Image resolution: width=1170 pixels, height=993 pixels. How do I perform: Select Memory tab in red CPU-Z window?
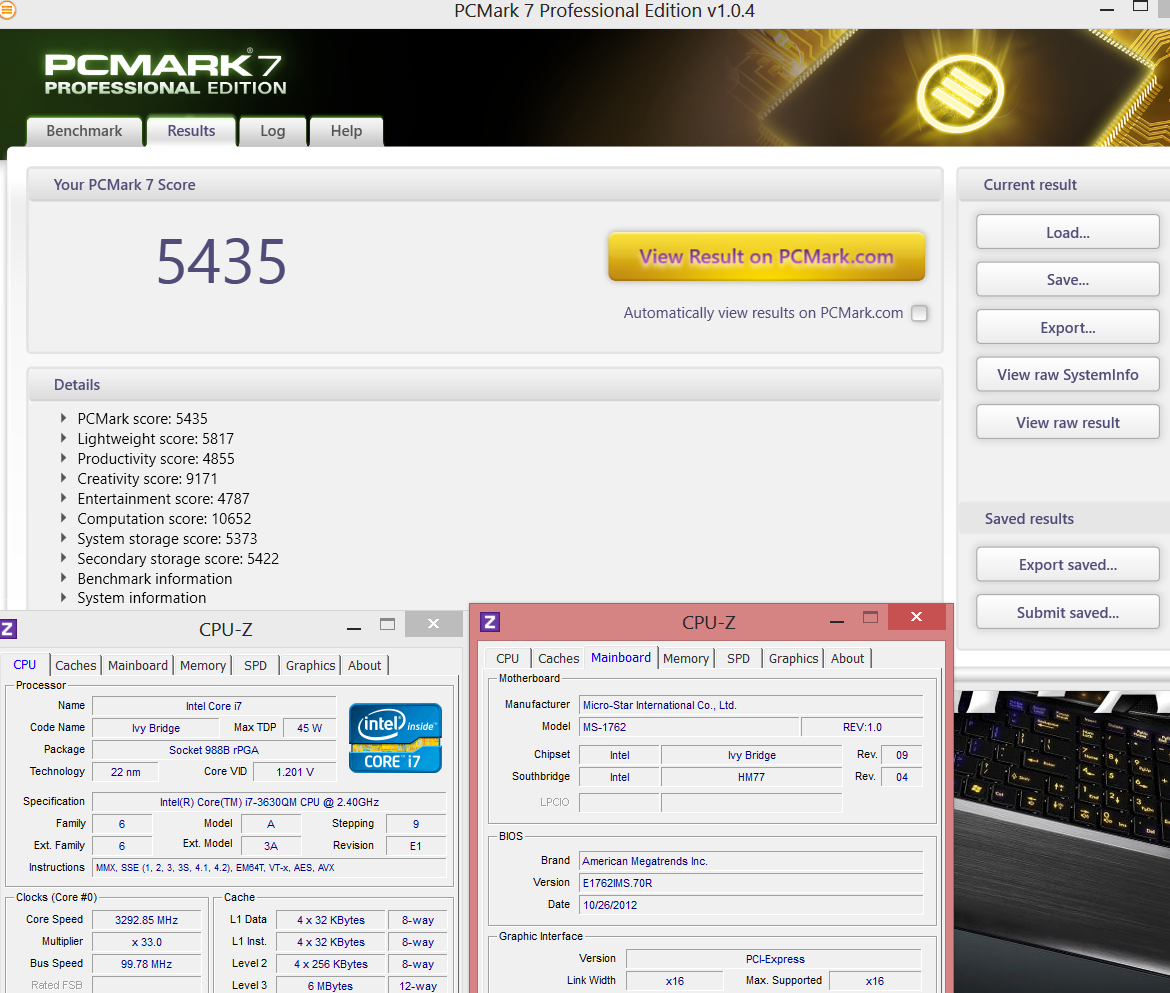[686, 659]
